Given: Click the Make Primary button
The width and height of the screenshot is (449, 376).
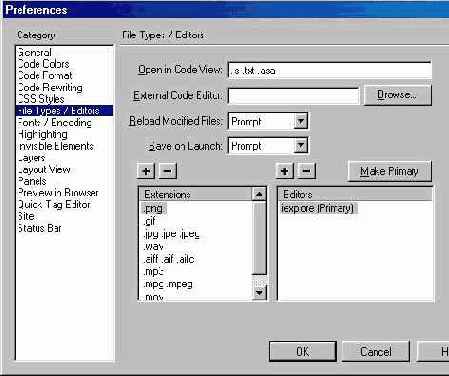Looking at the screenshot, I should click(x=389, y=171).
